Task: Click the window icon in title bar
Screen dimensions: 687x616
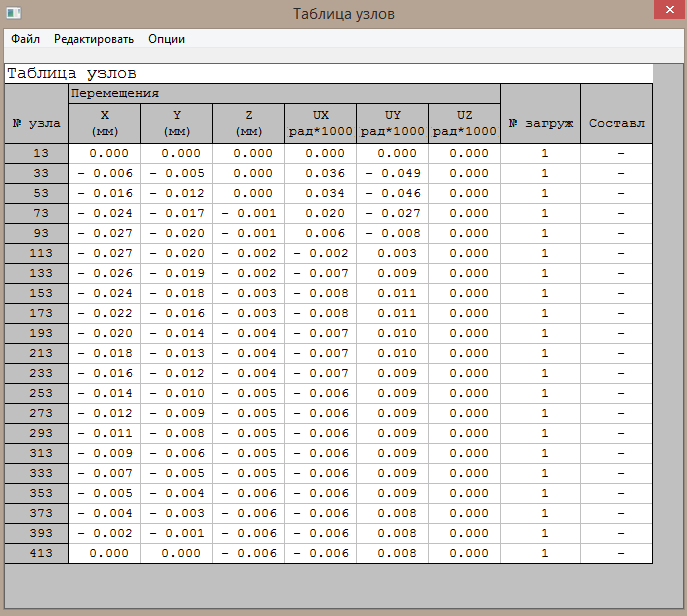Action: tap(14, 13)
